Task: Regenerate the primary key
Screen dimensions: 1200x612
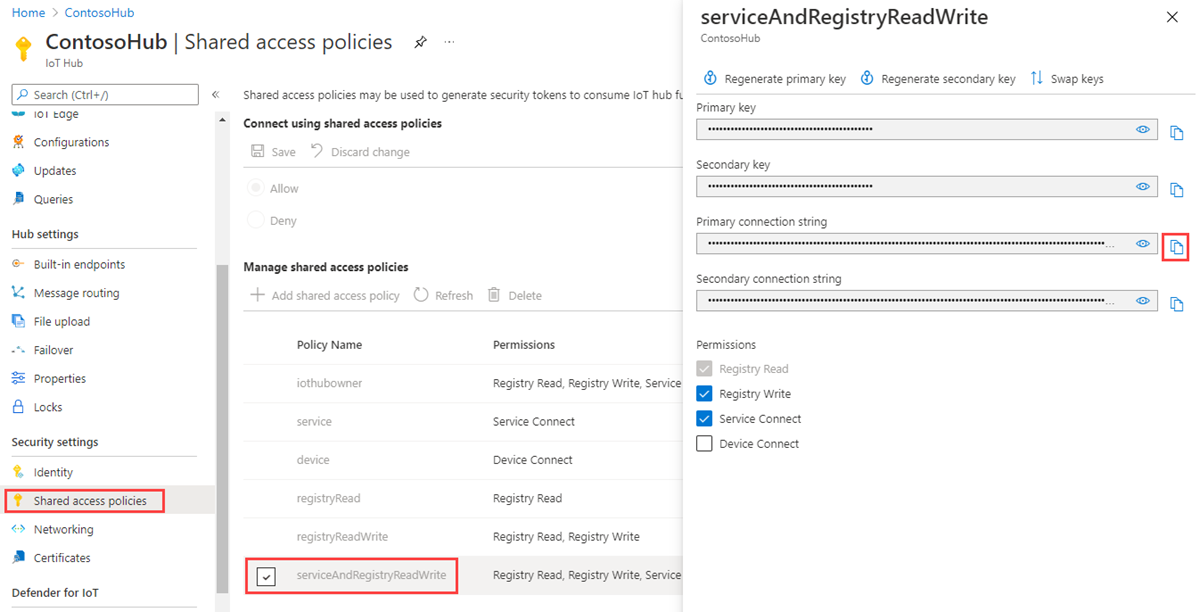Action: point(711,78)
